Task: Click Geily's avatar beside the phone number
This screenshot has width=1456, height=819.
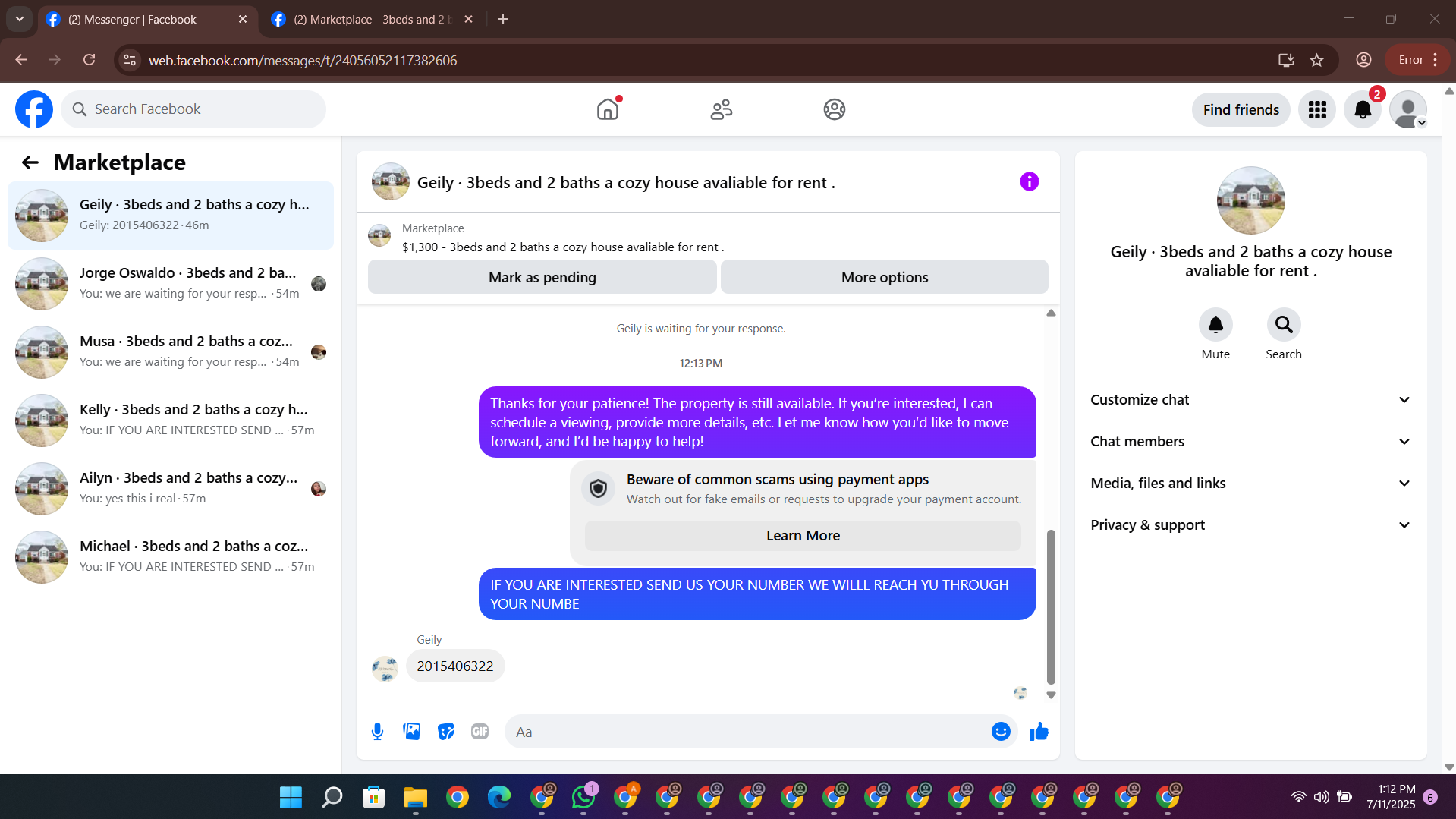Action: (385, 669)
